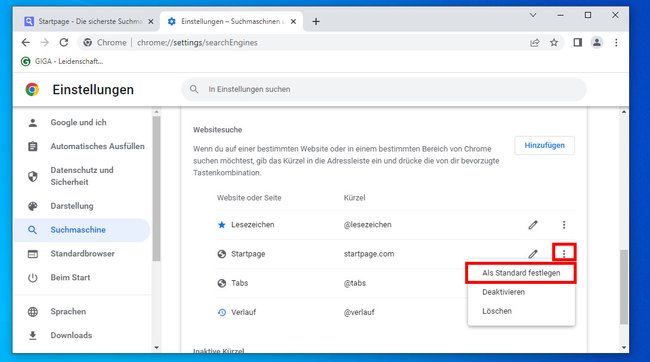Reload the current page
Viewport: 650px width, 362px height.
[x=63, y=42]
